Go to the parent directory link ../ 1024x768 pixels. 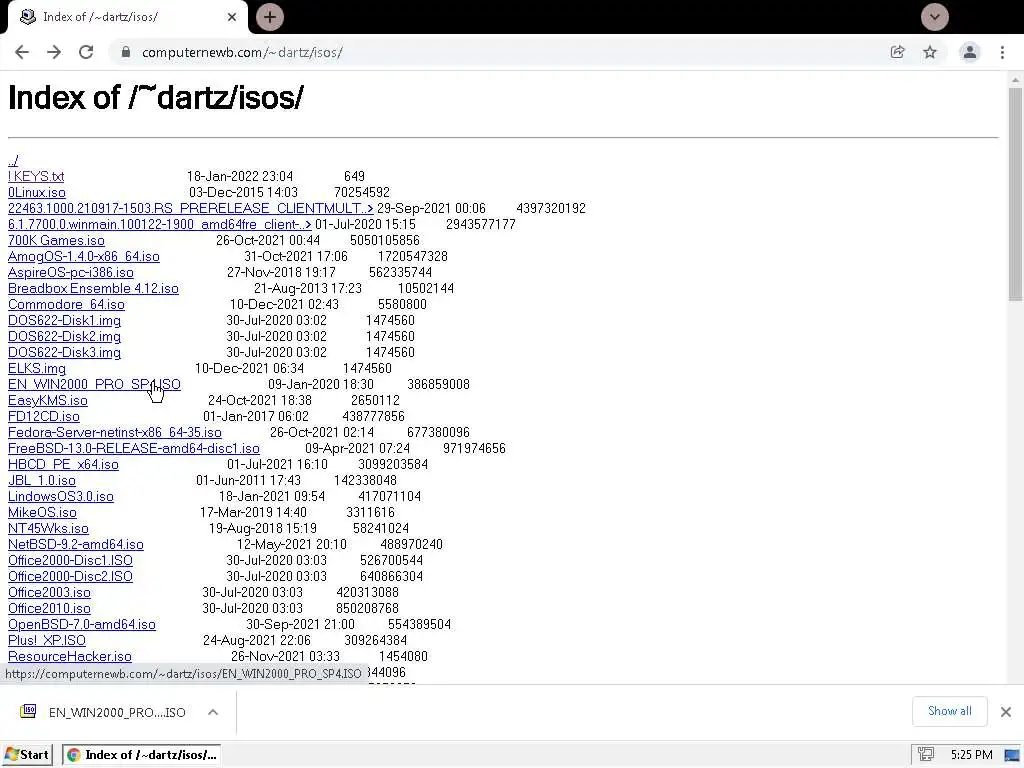[13, 160]
